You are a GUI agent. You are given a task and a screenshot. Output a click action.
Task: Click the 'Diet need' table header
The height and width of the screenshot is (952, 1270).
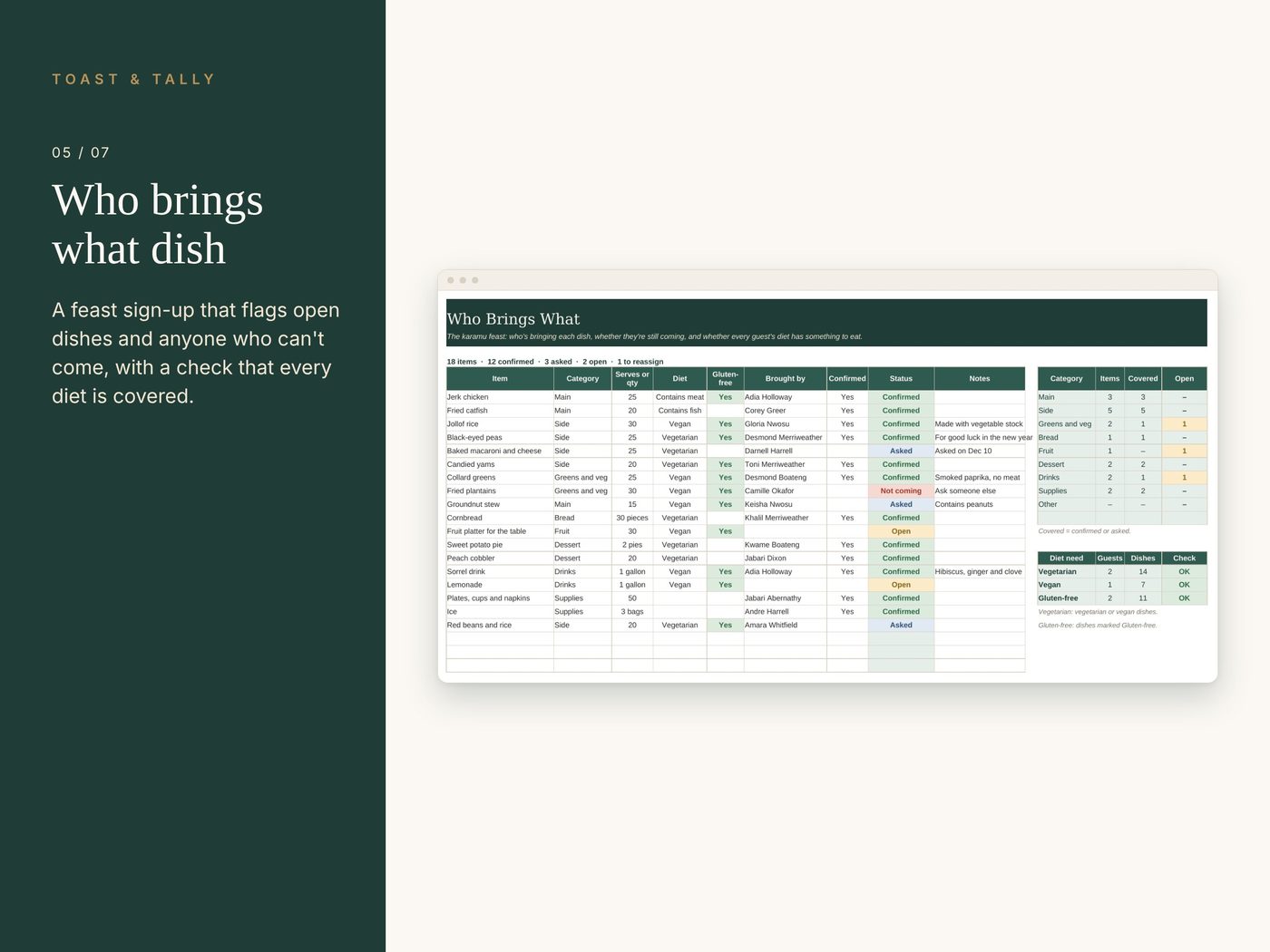1066,559
